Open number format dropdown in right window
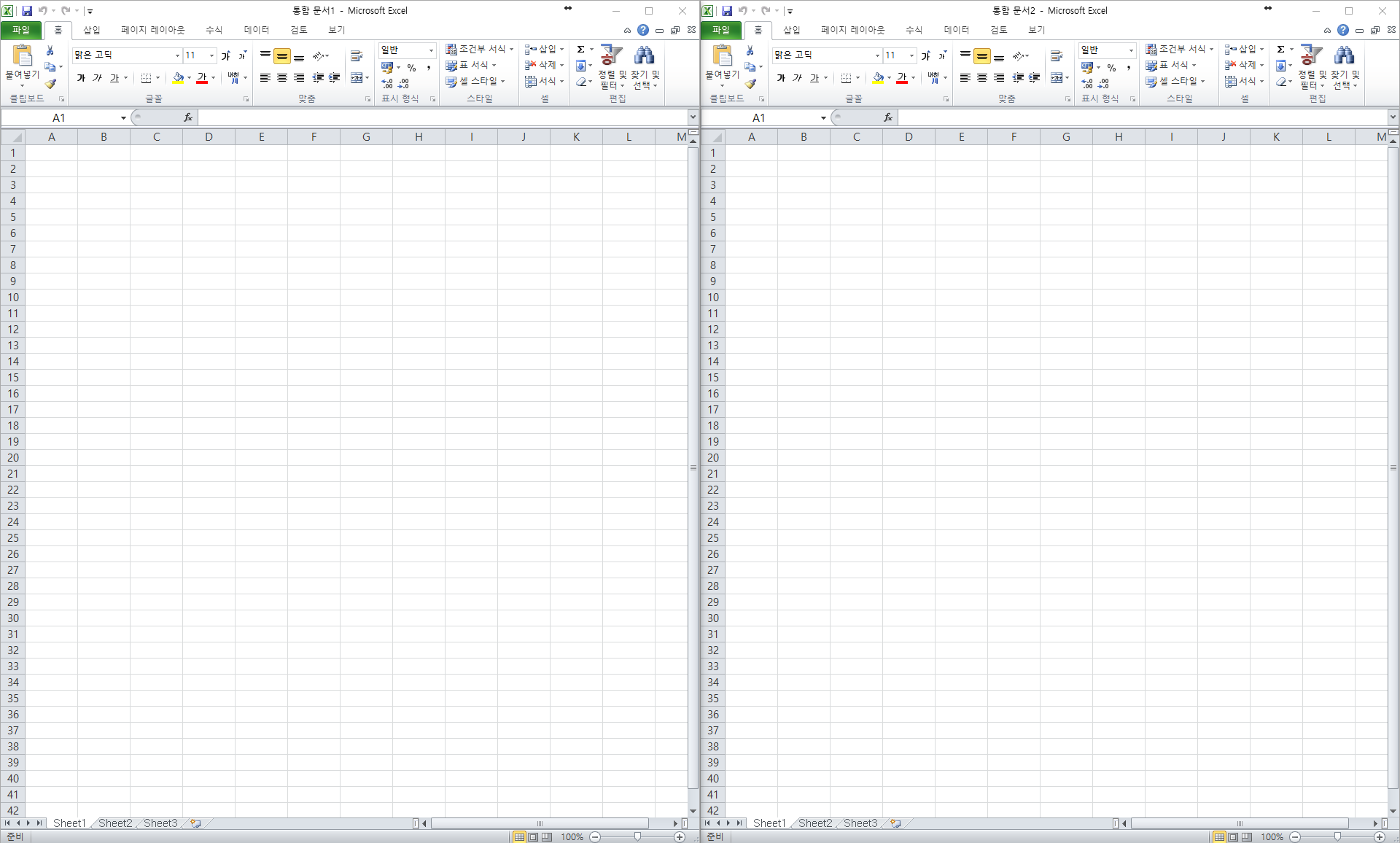Screen dimensions: 1400x843 click(1131, 50)
